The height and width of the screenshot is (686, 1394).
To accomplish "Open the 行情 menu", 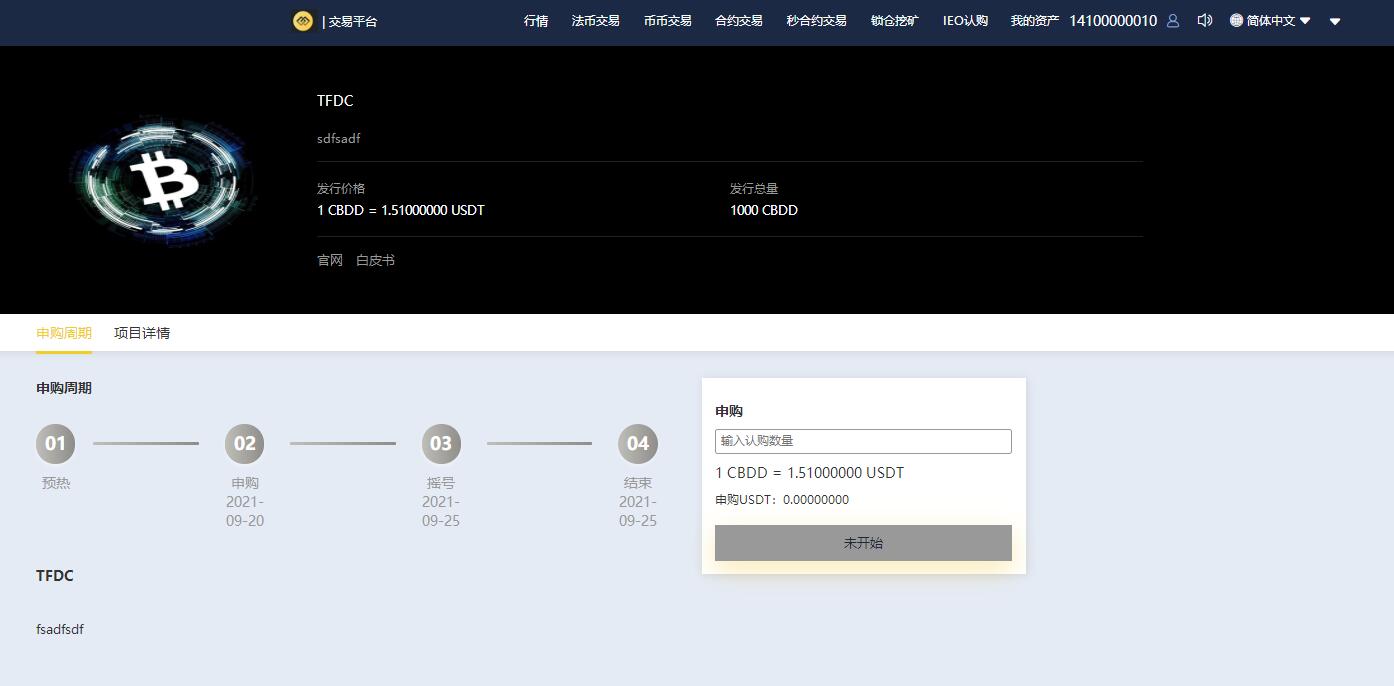I will (536, 21).
